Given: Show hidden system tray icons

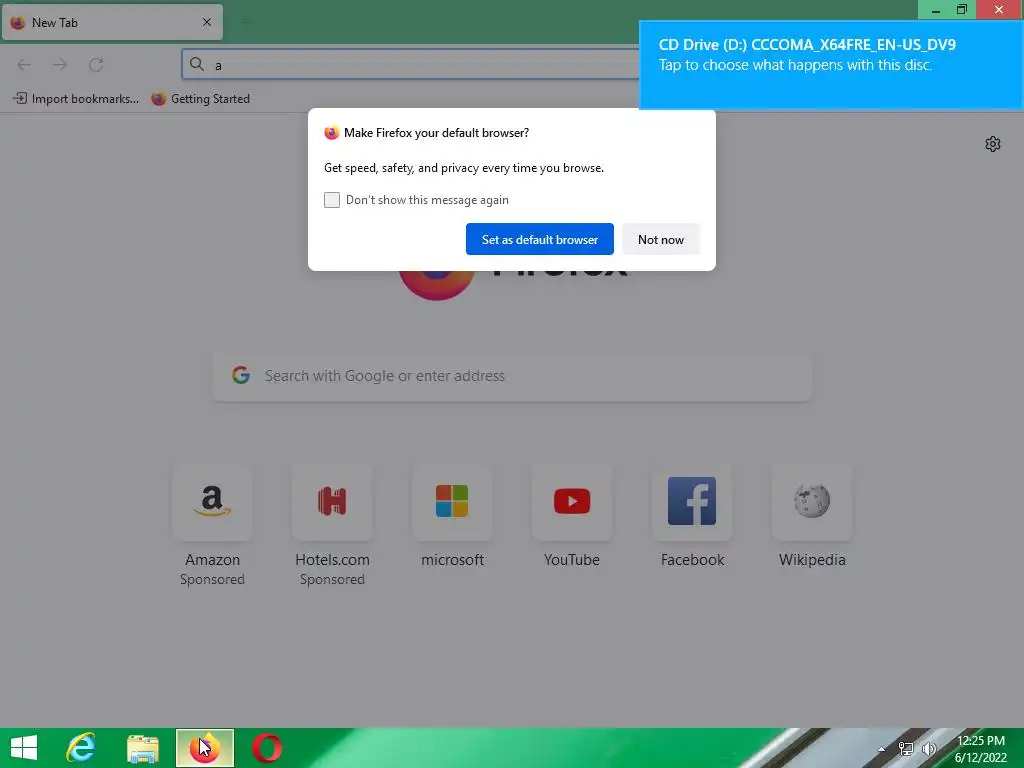Looking at the screenshot, I should click(882, 749).
